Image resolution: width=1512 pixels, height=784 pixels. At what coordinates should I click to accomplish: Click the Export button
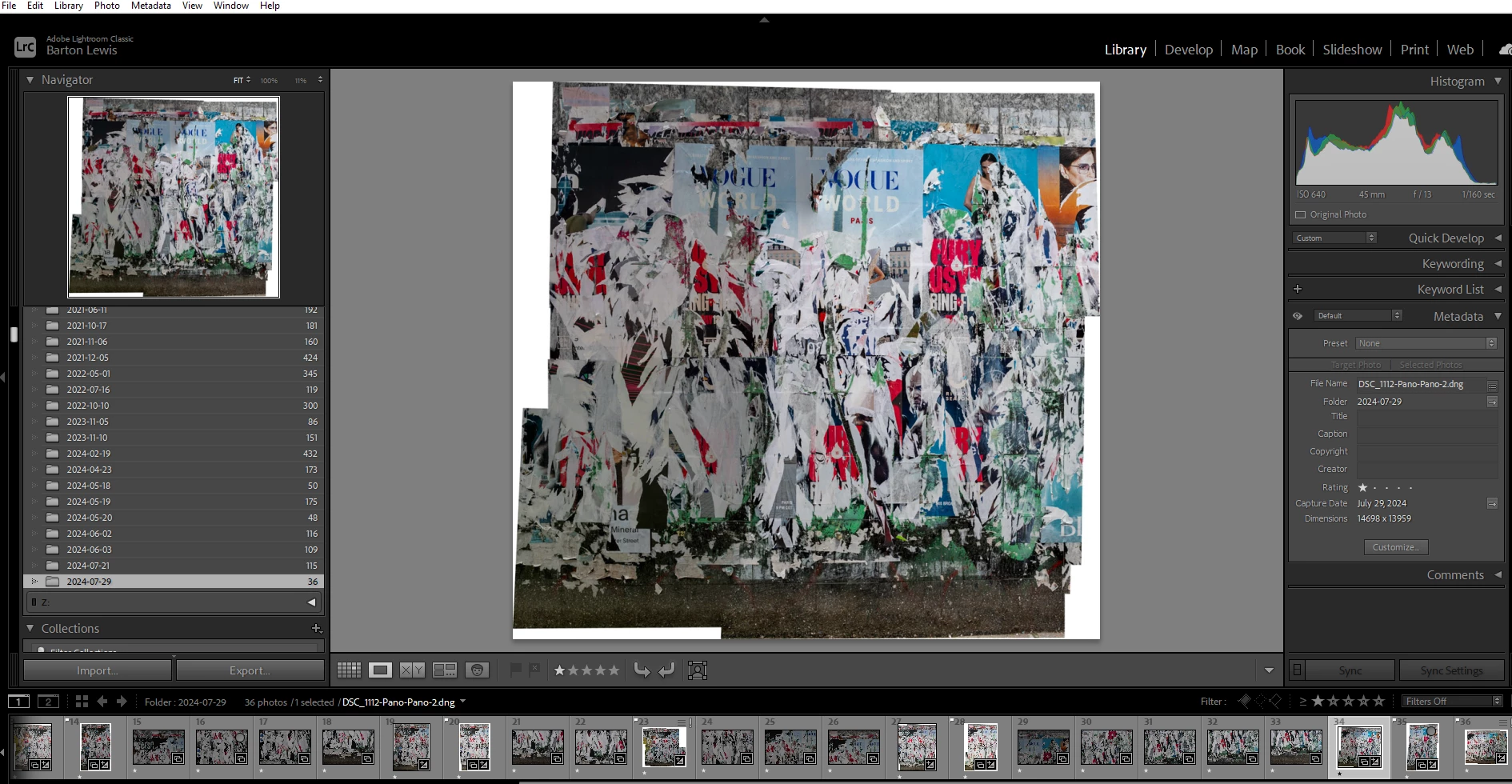(250, 670)
